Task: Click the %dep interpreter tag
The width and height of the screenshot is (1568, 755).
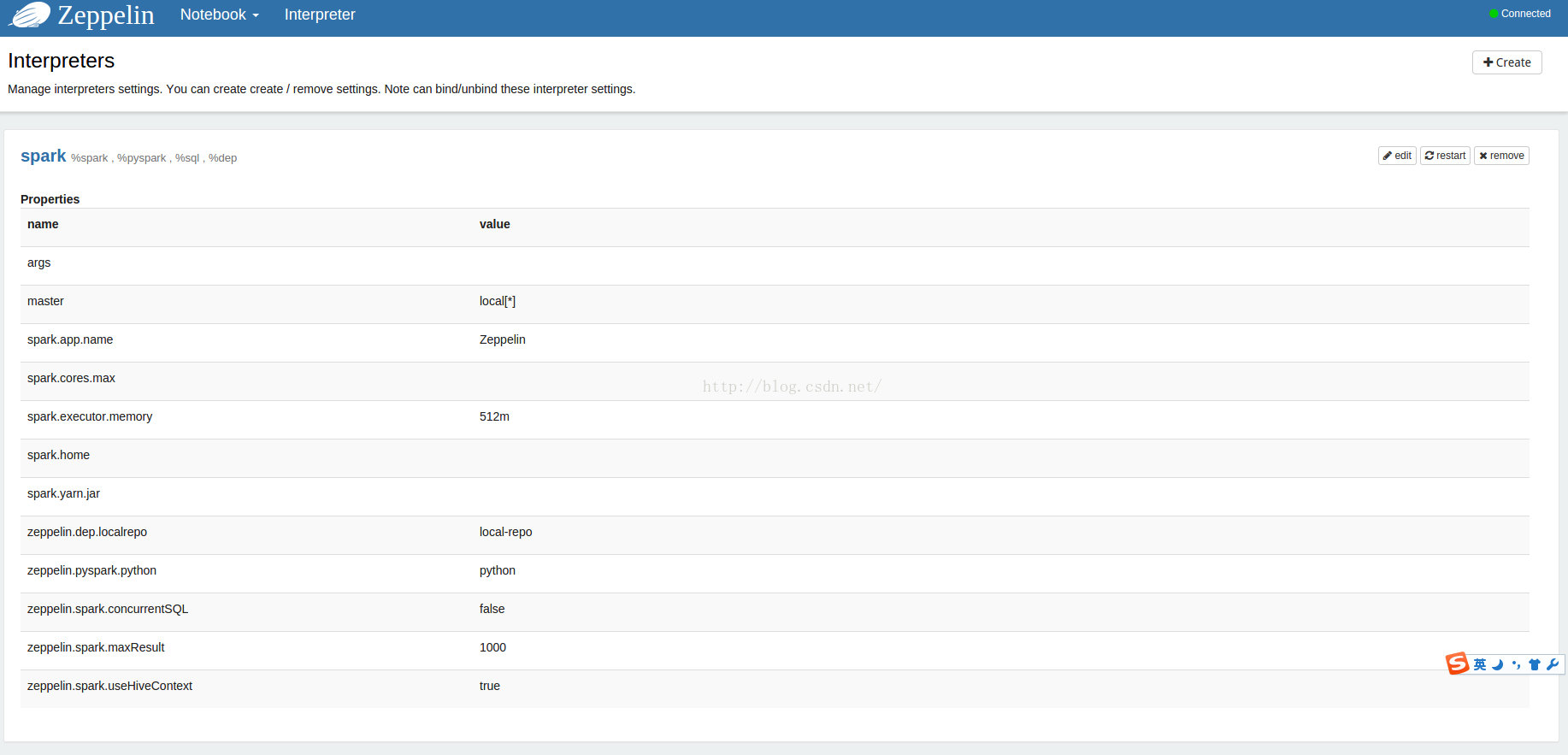Action: (x=222, y=158)
